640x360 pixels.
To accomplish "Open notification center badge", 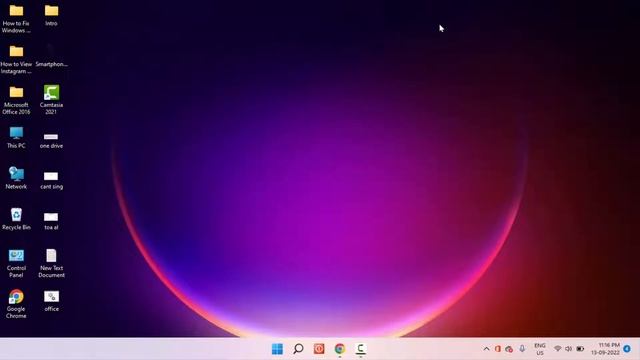I will pos(627,349).
